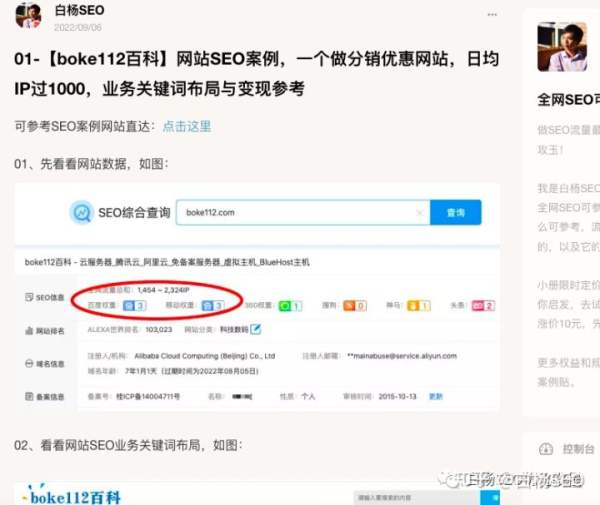Click the SEO综合查询 logo icon
The image size is (600, 505).
82,212
